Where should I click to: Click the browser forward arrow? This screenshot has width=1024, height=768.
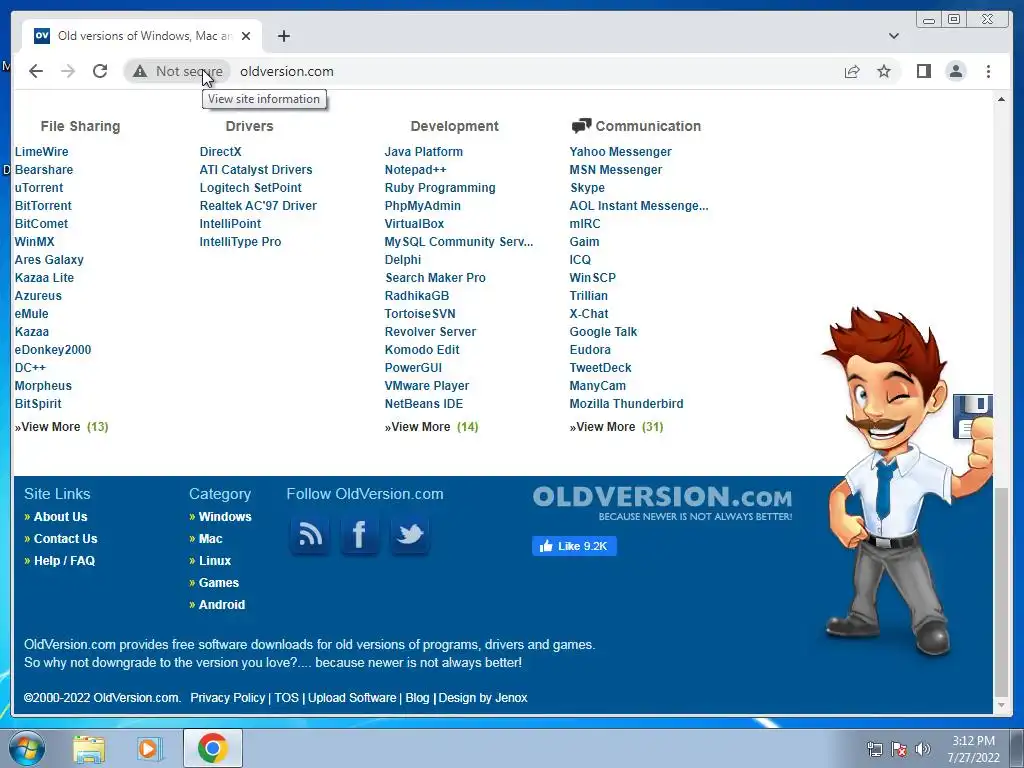[68, 71]
